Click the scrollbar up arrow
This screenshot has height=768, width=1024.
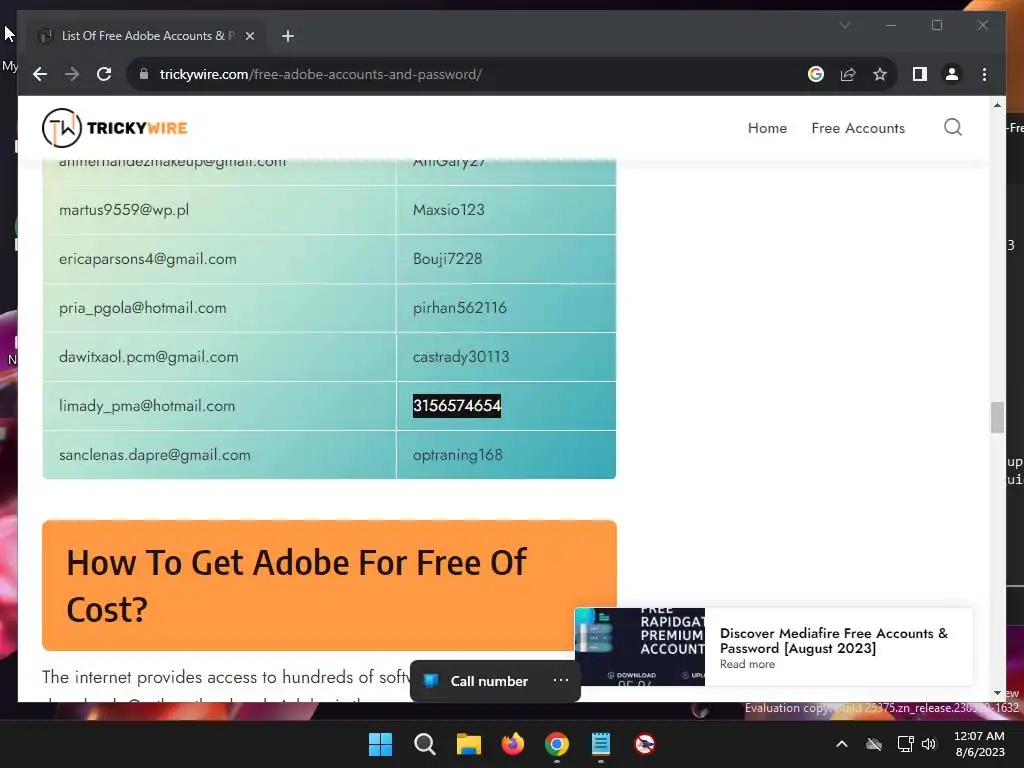coord(997,105)
